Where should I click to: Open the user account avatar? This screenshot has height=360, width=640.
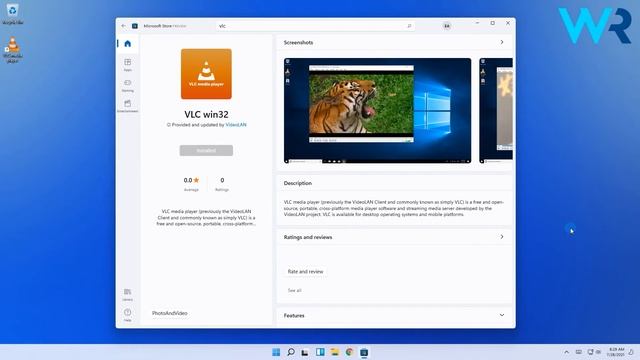tap(447, 26)
